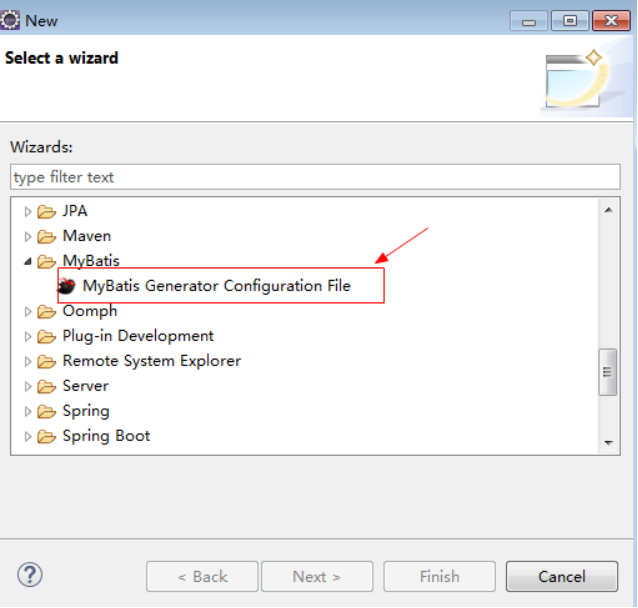Click the Eclipse icon in title bar
Viewport: 638px width, 608px height.
9,20
